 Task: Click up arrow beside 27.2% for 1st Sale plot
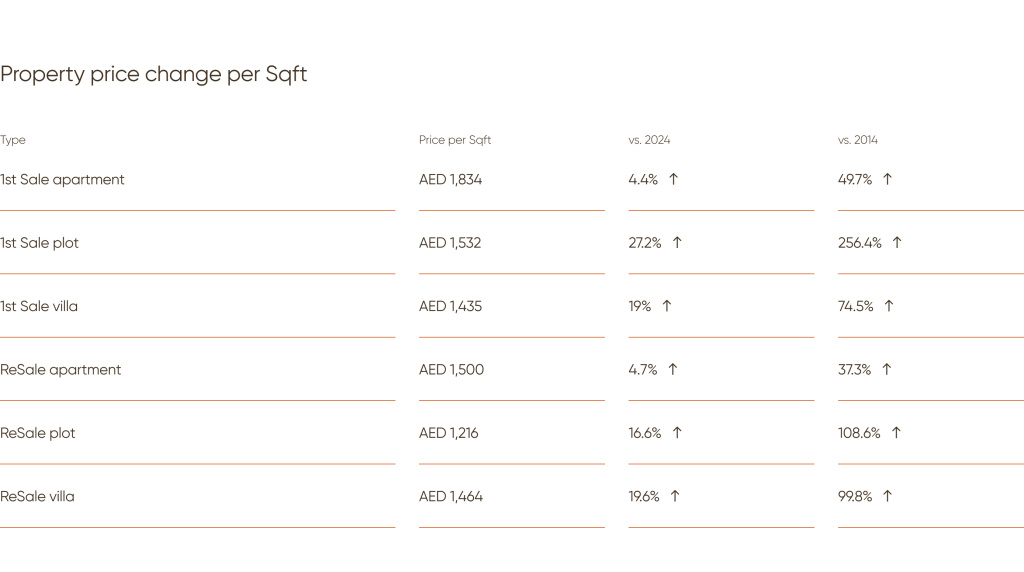677,242
